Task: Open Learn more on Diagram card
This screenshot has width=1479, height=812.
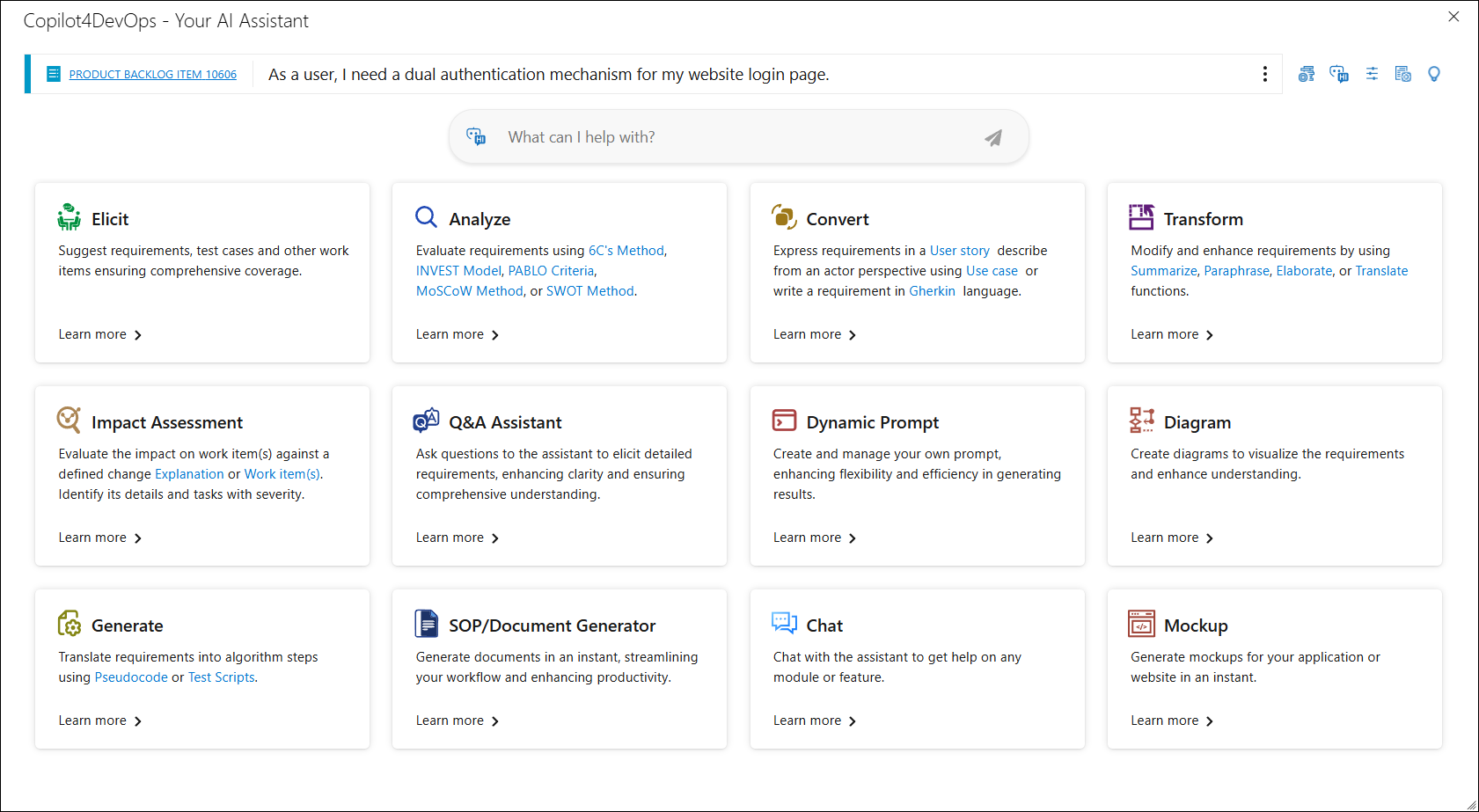Action: pos(1173,538)
